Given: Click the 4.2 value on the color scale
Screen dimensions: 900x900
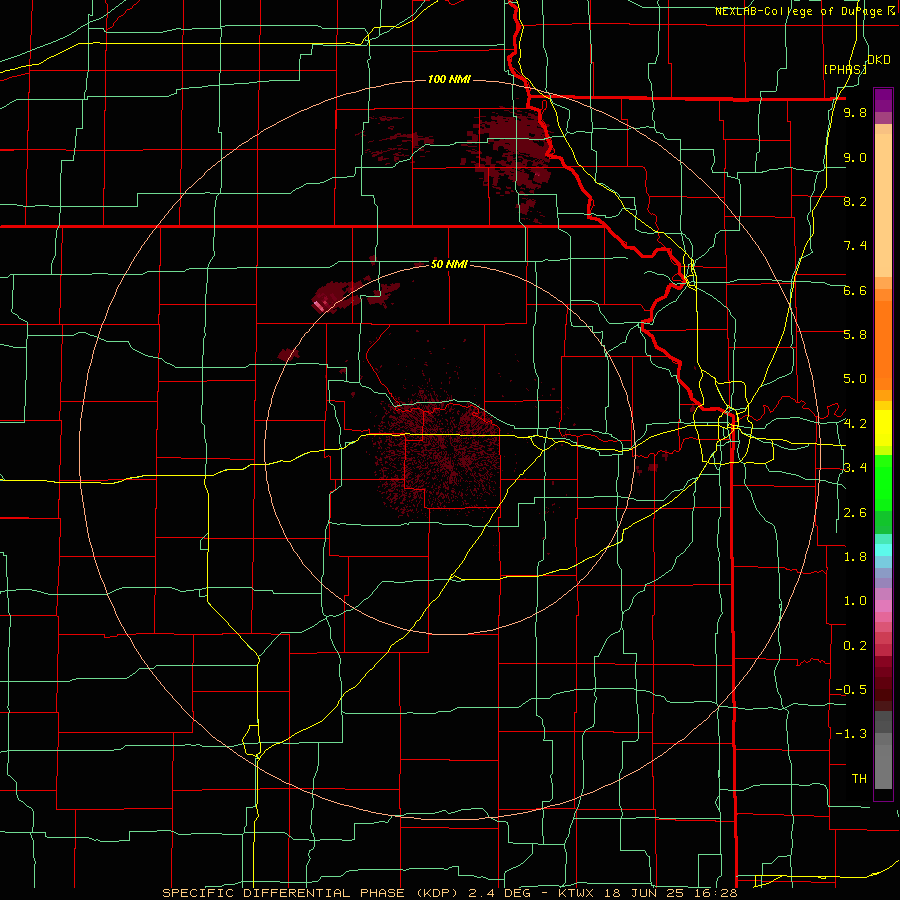Looking at the screenshot, I should coord(855,424).
